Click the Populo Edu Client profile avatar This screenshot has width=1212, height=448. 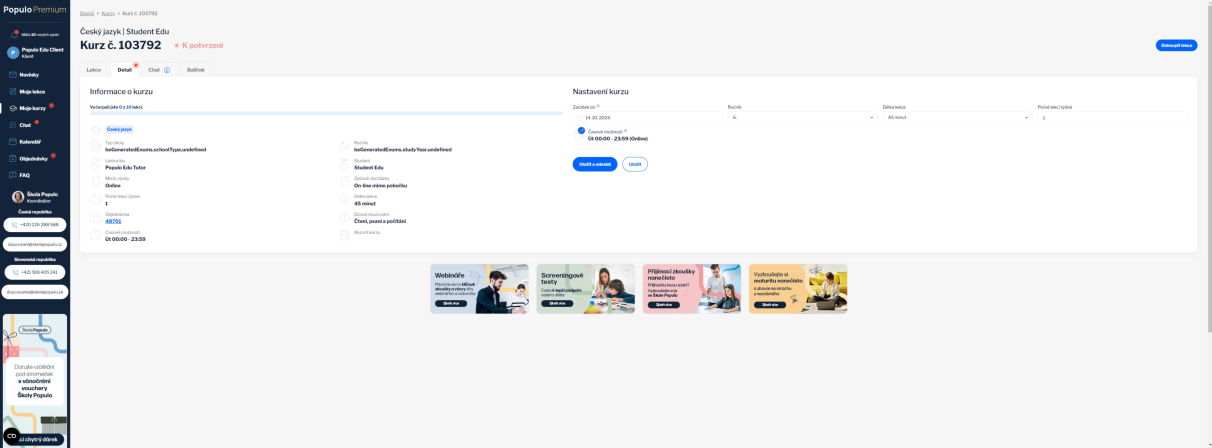(13, 52)
